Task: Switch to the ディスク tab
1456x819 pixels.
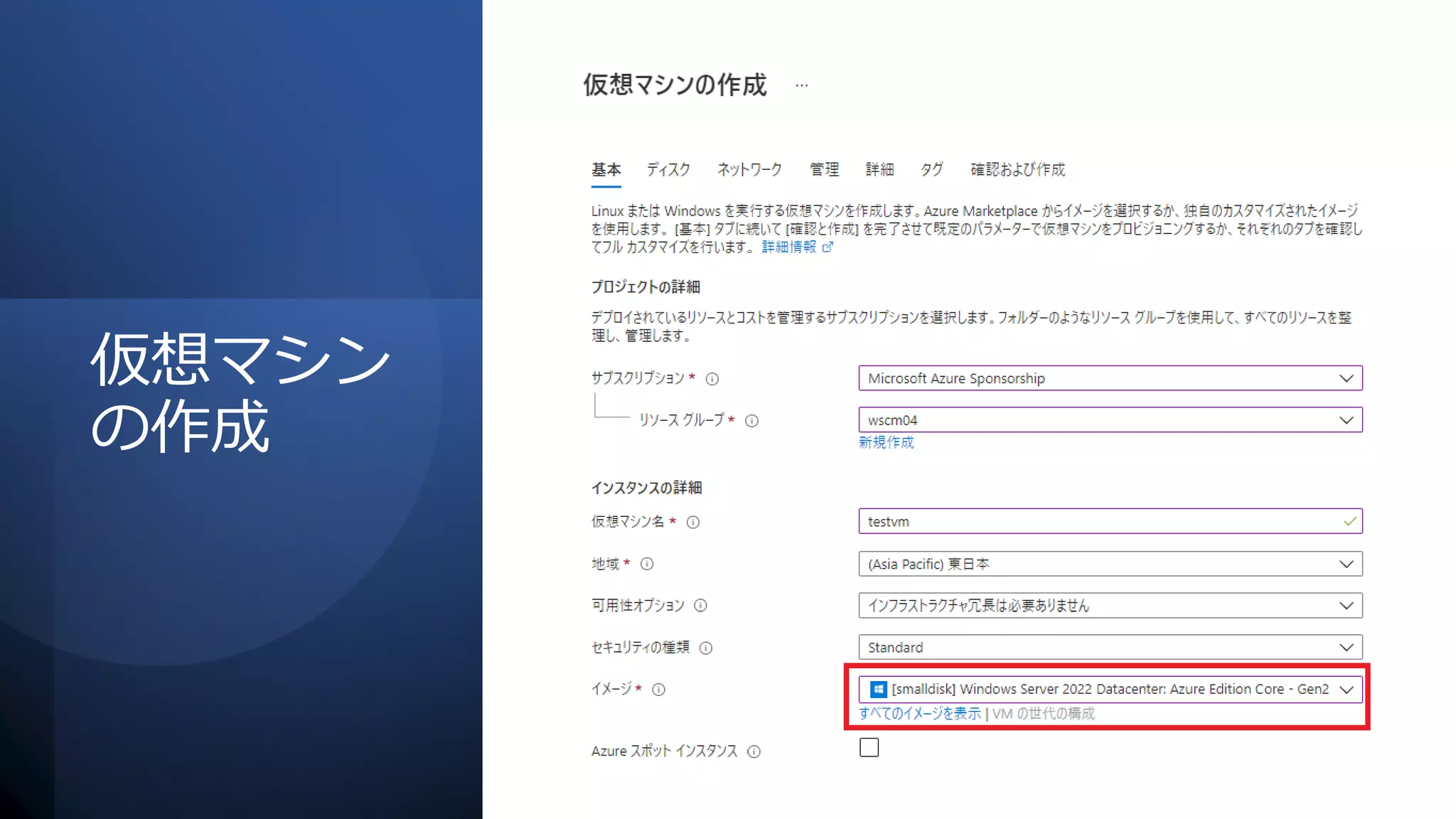Action: 668,169
